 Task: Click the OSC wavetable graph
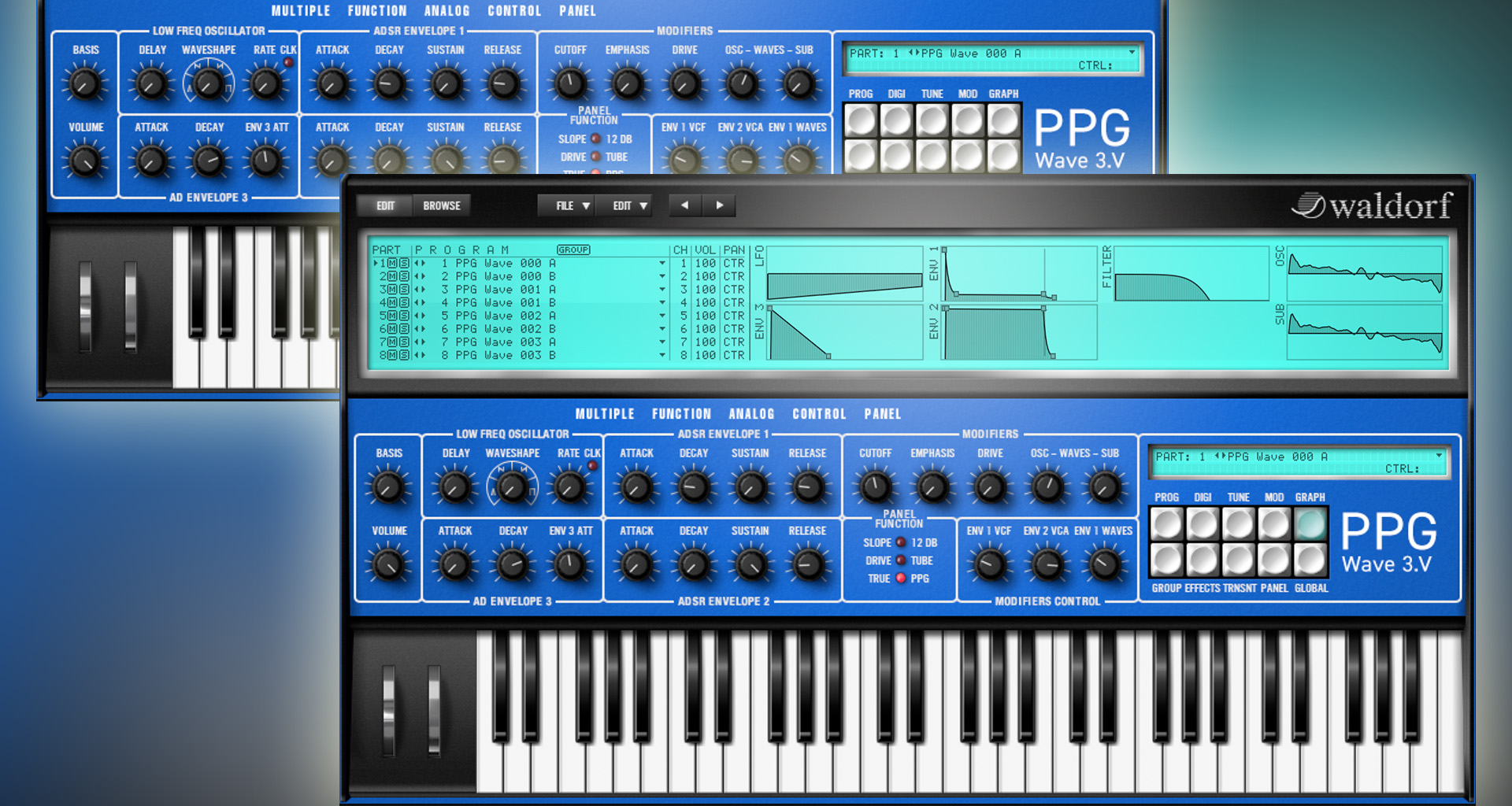[1365, 273]
